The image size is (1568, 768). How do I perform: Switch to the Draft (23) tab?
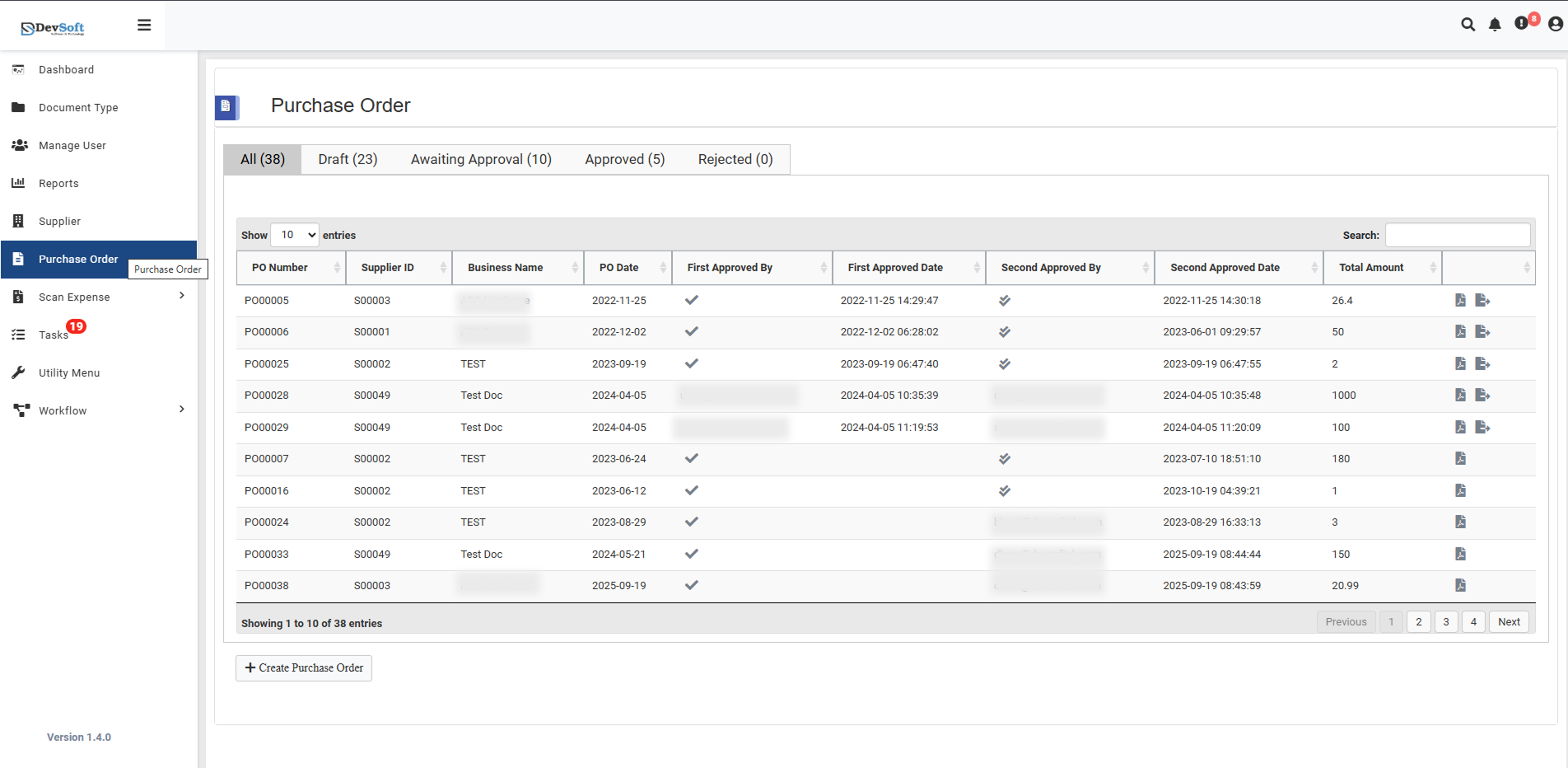tap(348, 160)
